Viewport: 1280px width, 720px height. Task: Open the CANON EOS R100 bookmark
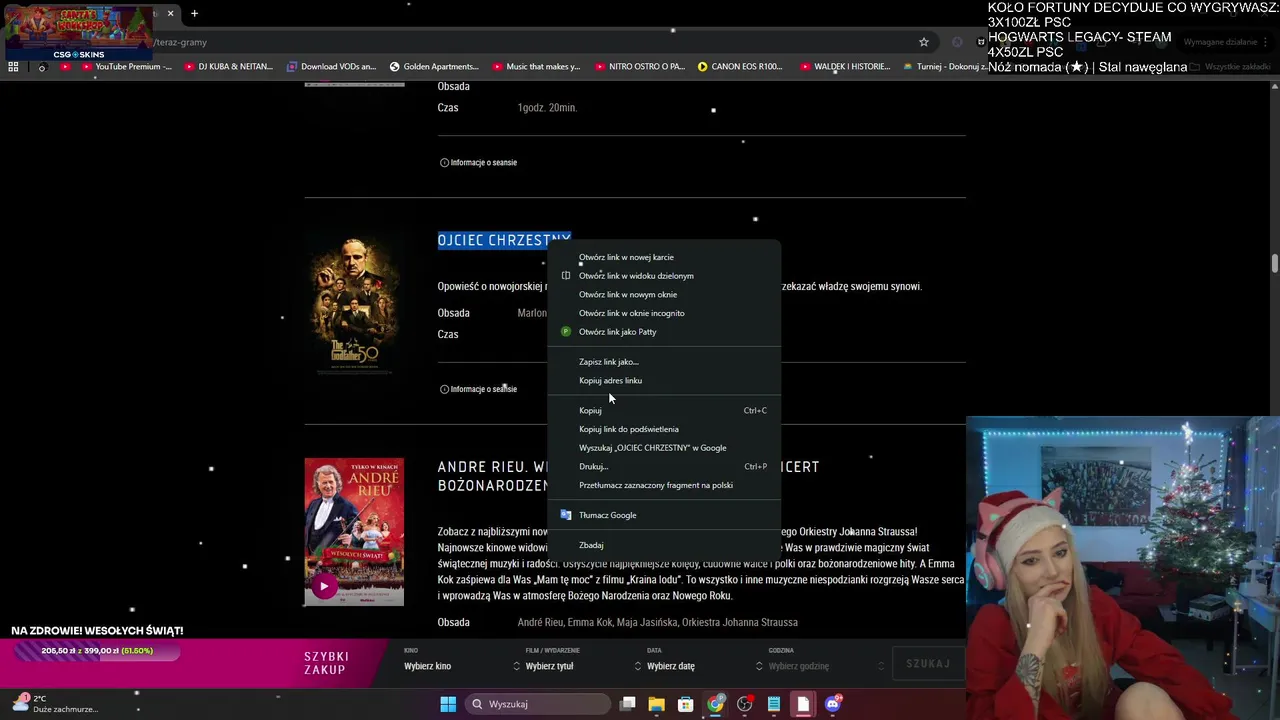pyautogui.click(x=740, y=67)
